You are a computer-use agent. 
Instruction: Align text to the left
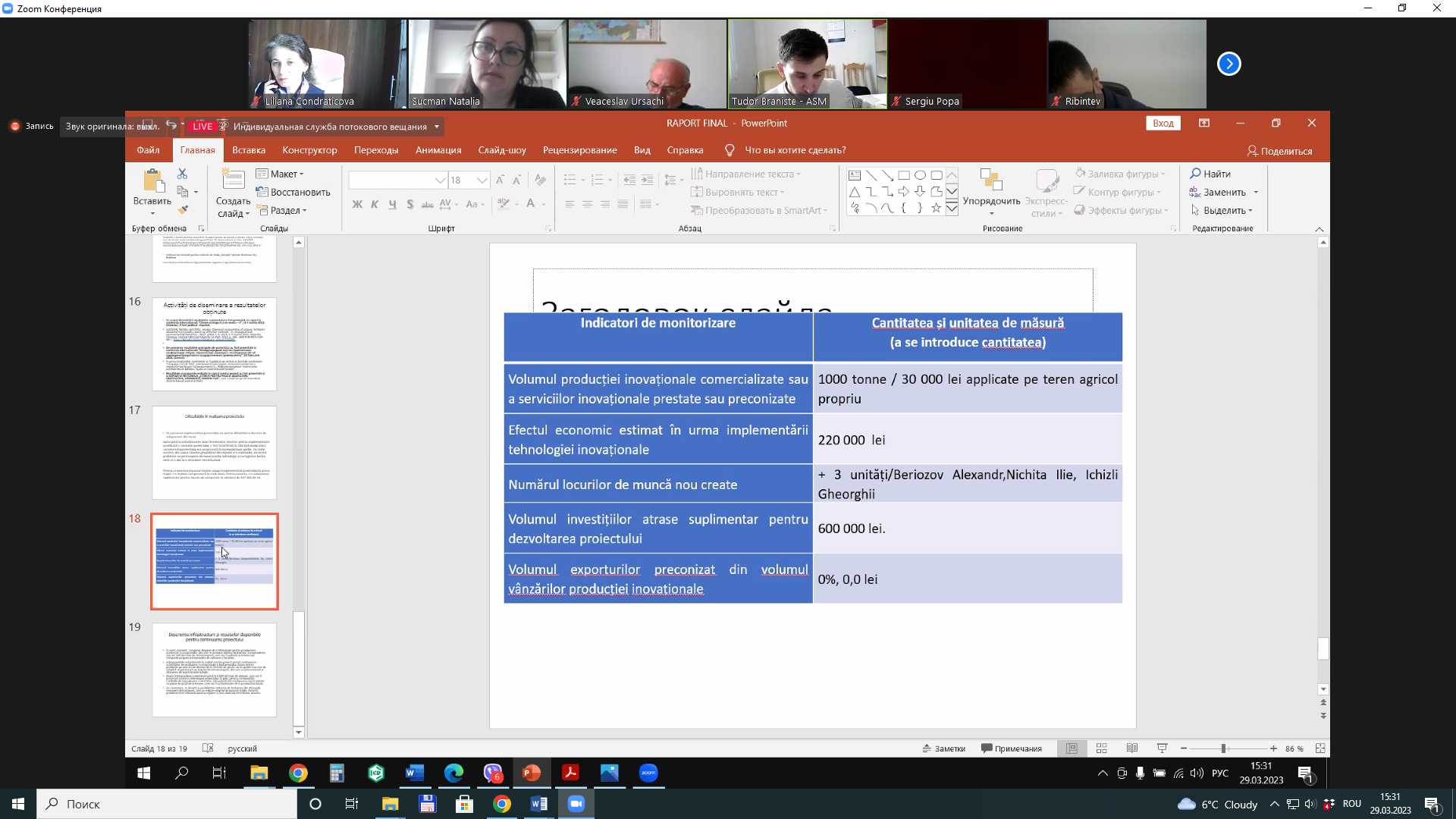point(570,204)
